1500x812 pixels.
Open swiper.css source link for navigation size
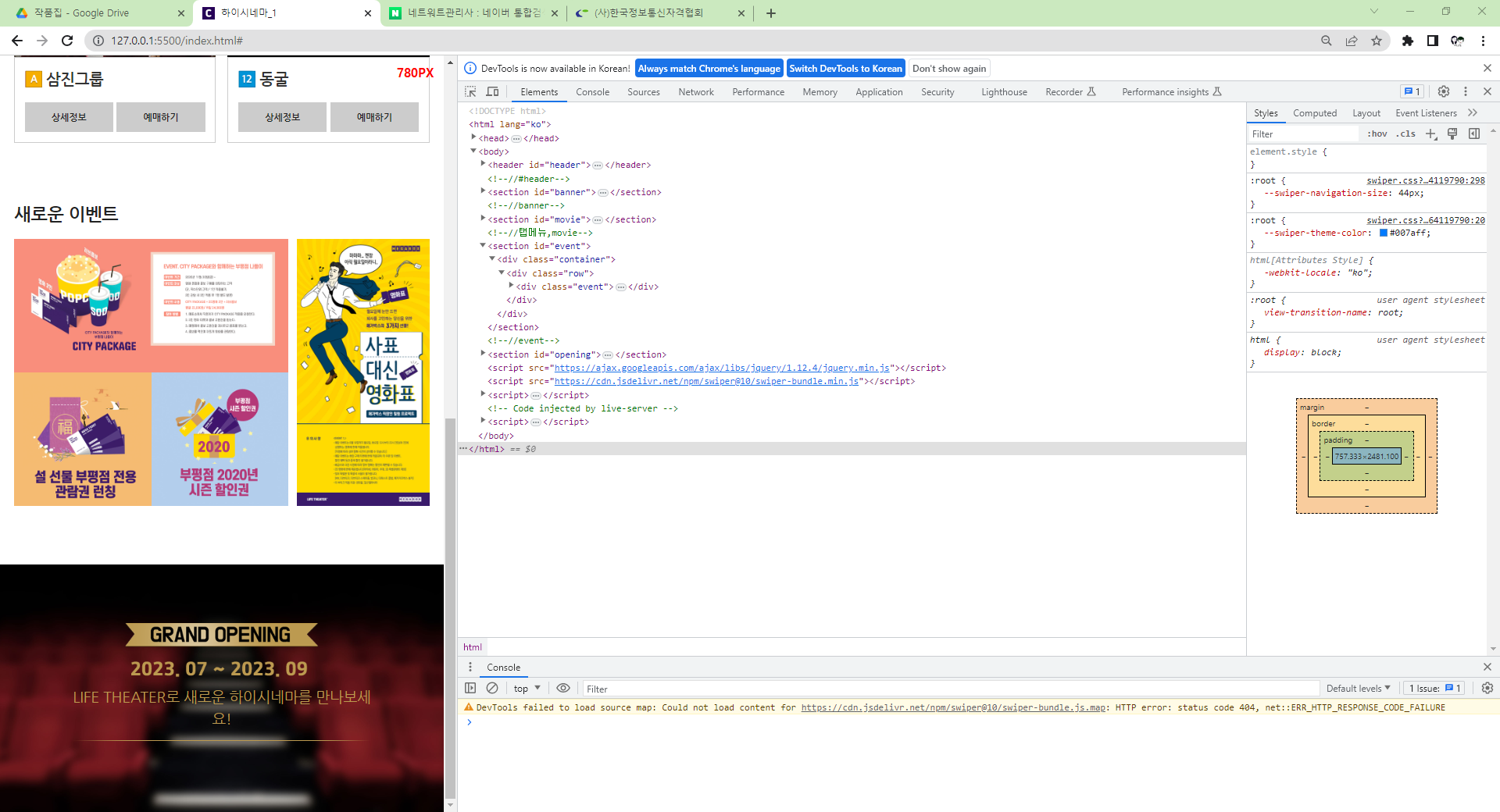click(1425, 180)
